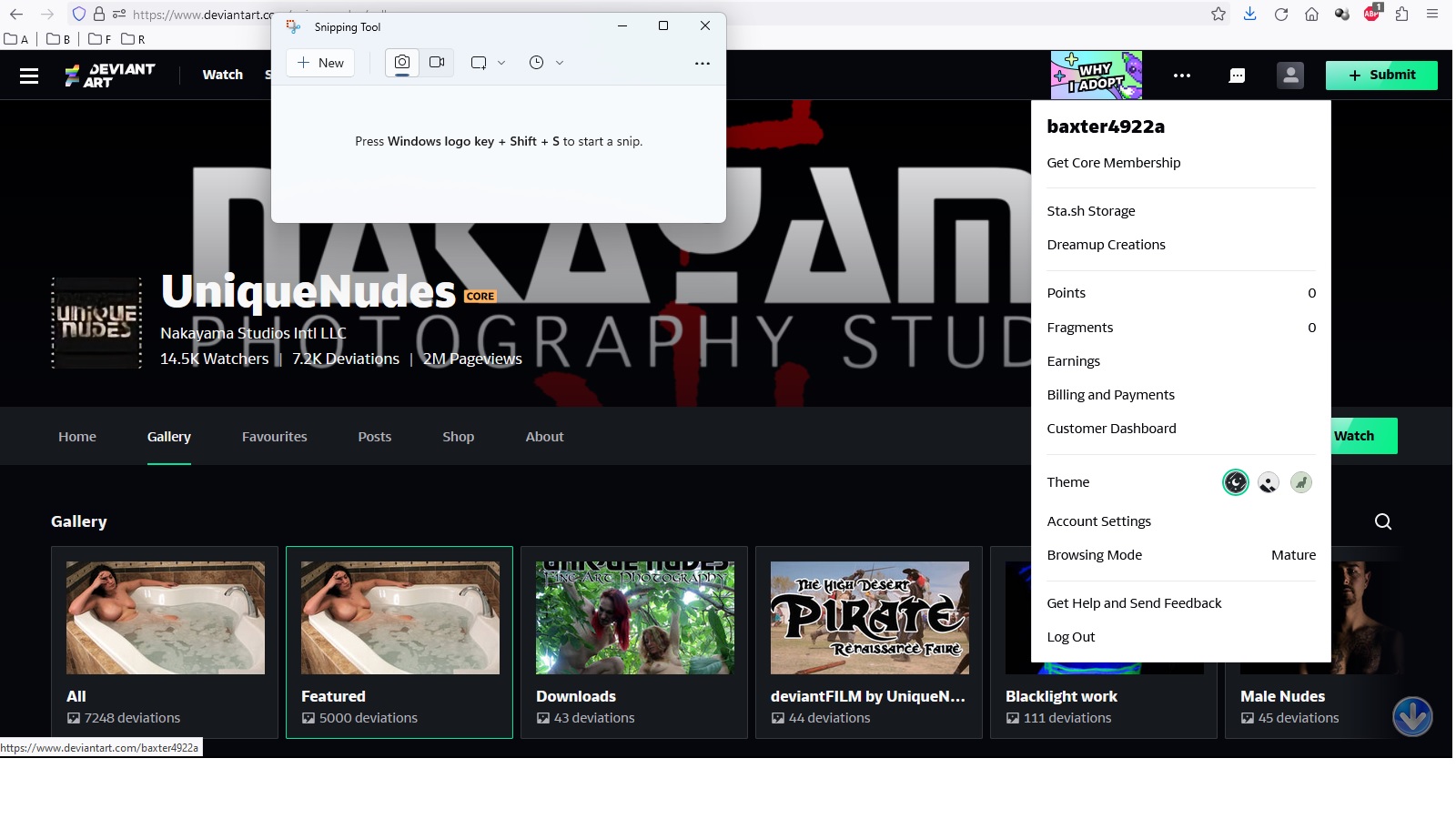Open Sta.sh Storage

click(1091, 211)
